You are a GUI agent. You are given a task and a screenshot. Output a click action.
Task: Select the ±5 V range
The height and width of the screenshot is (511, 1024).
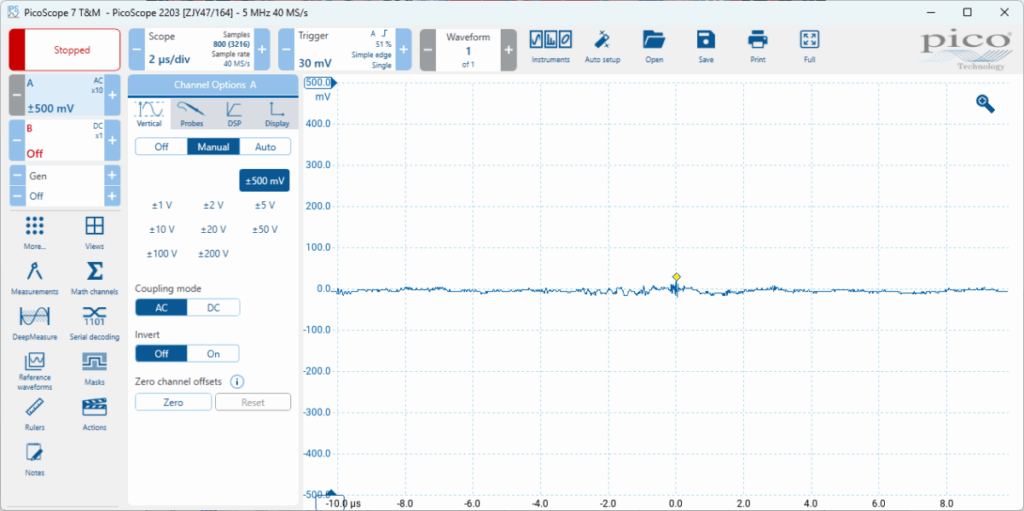(264, 205)
